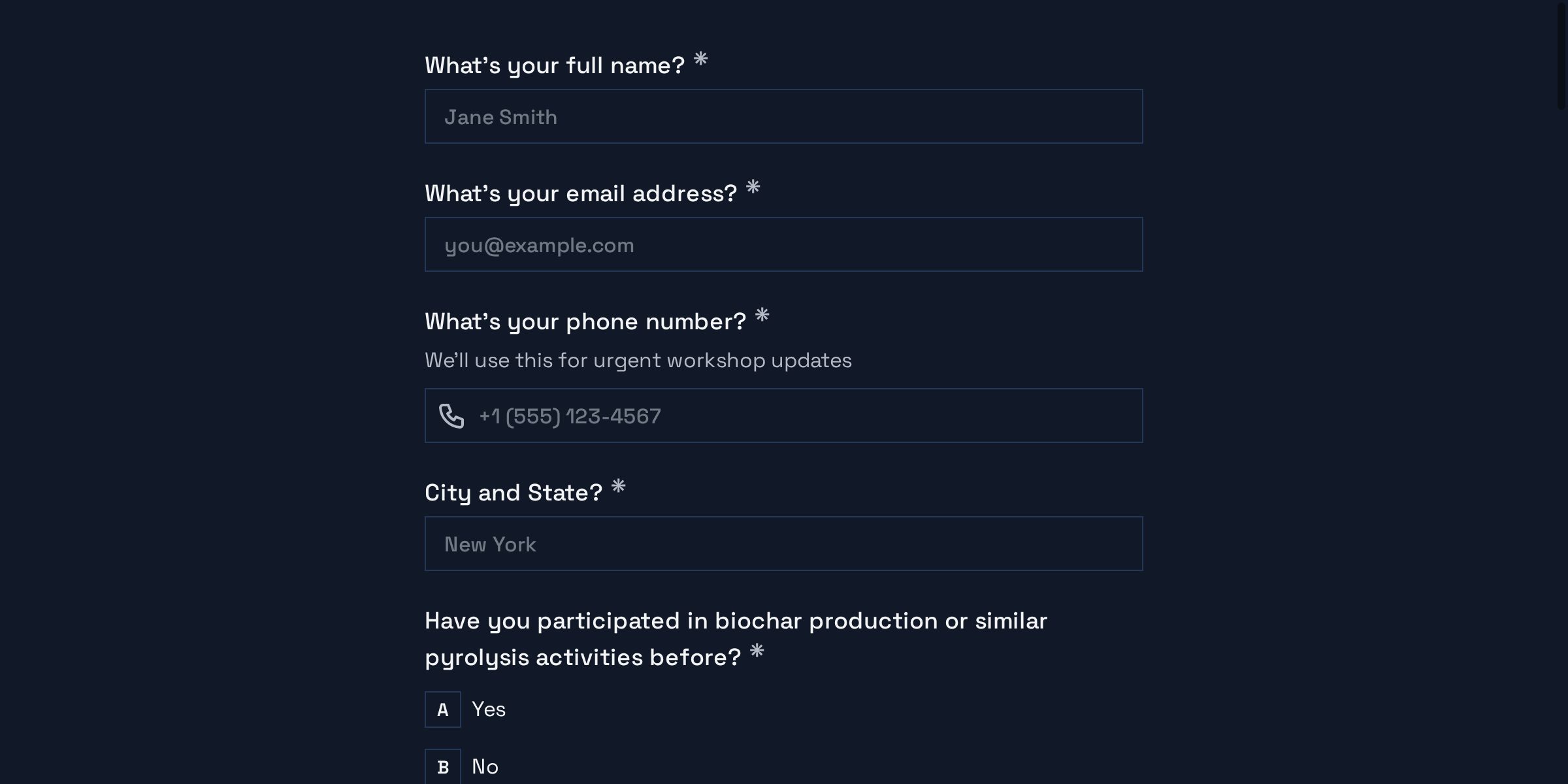1568x784 pixels.
Task: Click the letter A key badge
Action: (443, 710)
